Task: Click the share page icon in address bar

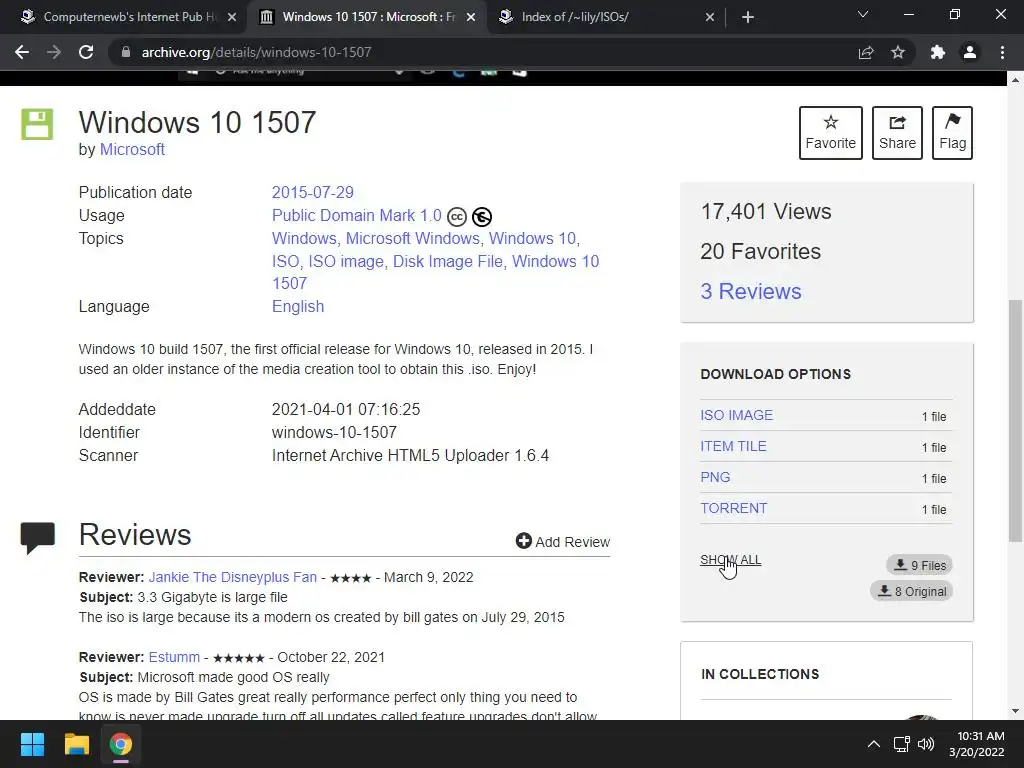Action: [866, 52]
